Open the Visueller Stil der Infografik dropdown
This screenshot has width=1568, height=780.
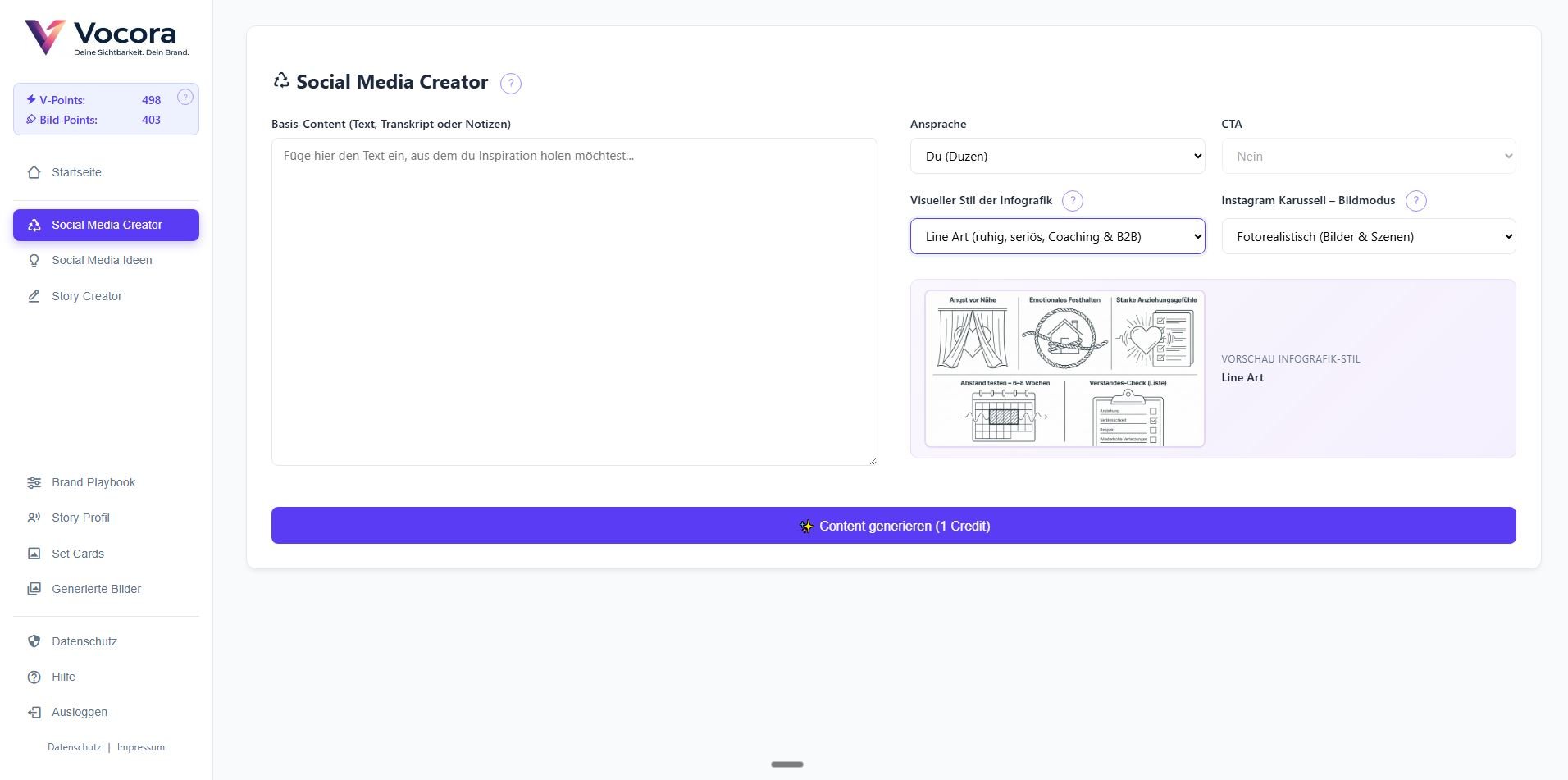coord(1057,236)
